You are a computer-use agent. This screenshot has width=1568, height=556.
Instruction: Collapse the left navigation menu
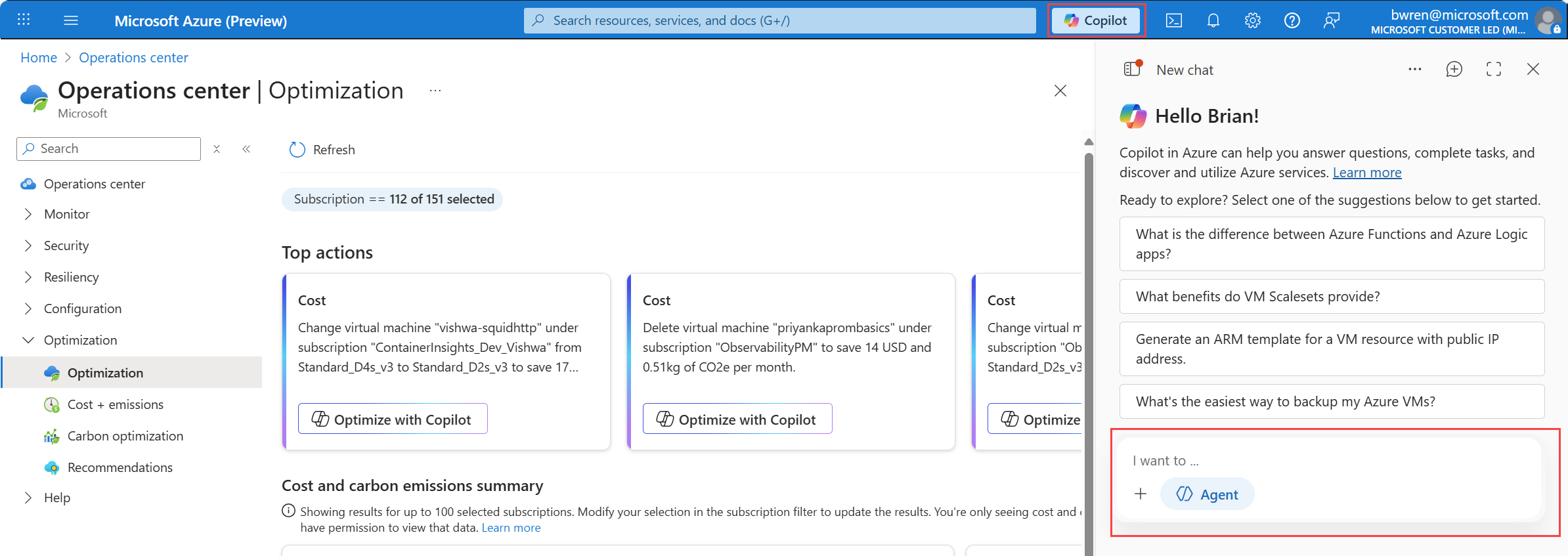point(246,149)
